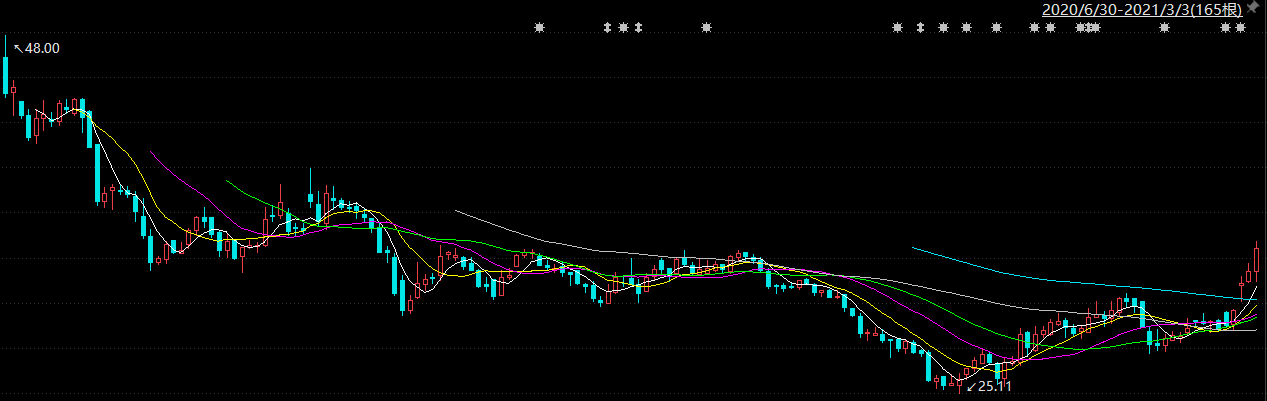
Task: Click the leftmost up-down arrow marker on top row
Action: [x=607, y=27]
